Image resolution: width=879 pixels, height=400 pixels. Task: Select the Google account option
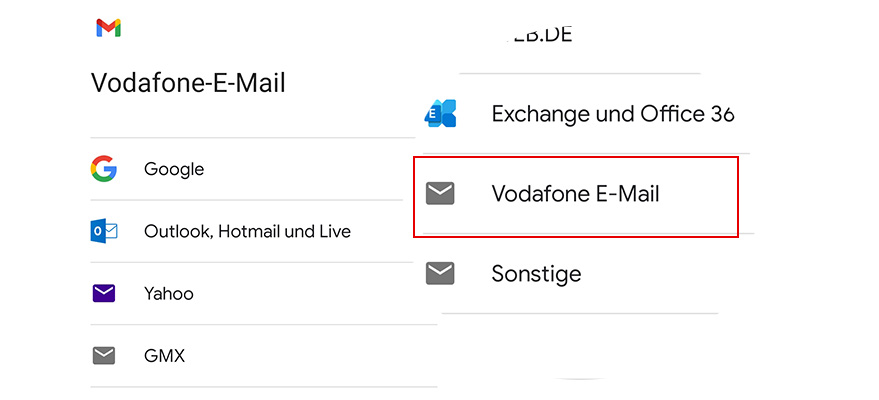pos(174,169)
